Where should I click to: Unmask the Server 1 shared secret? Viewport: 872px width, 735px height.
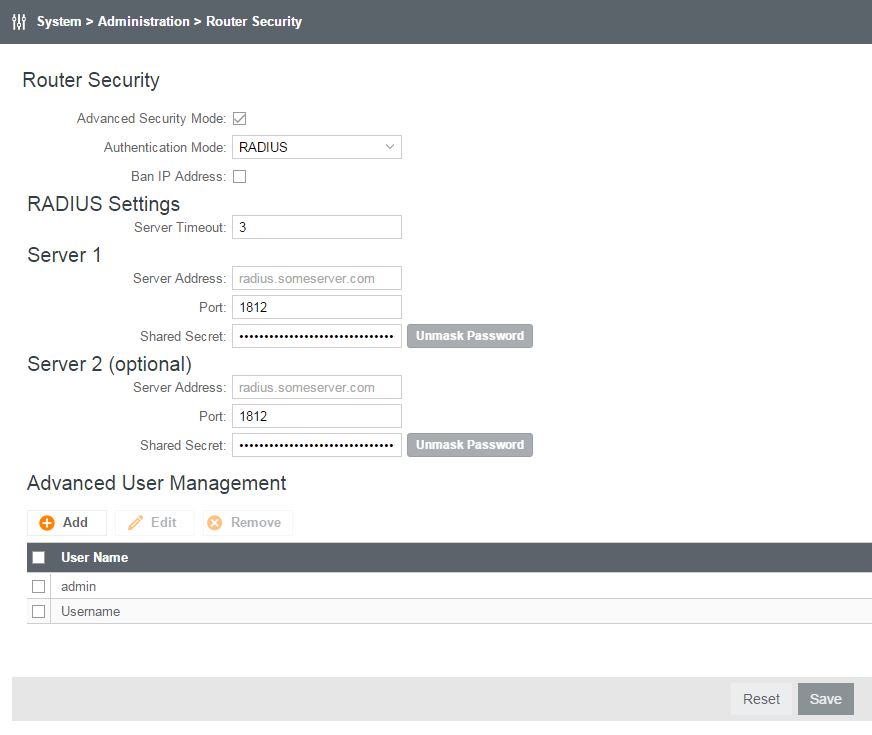pos(470,336)
